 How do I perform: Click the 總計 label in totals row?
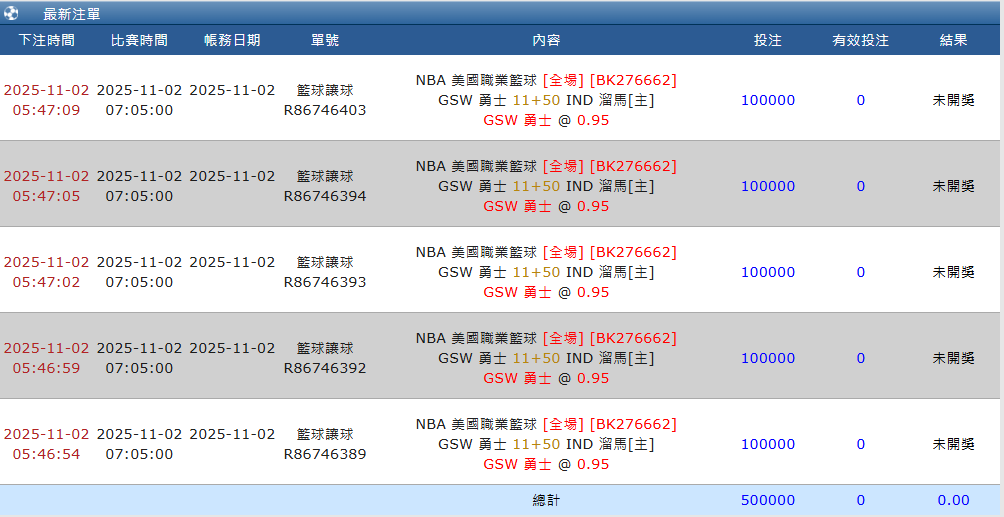pyautogui.click(x=546, y=500)
